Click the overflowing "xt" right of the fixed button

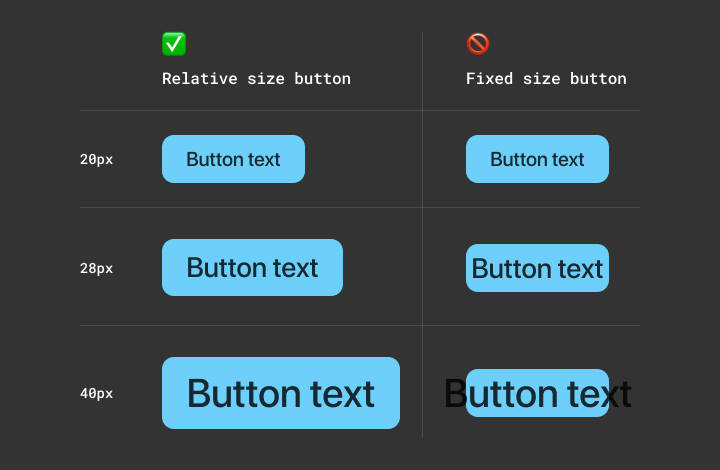click(x=620, y=394)
